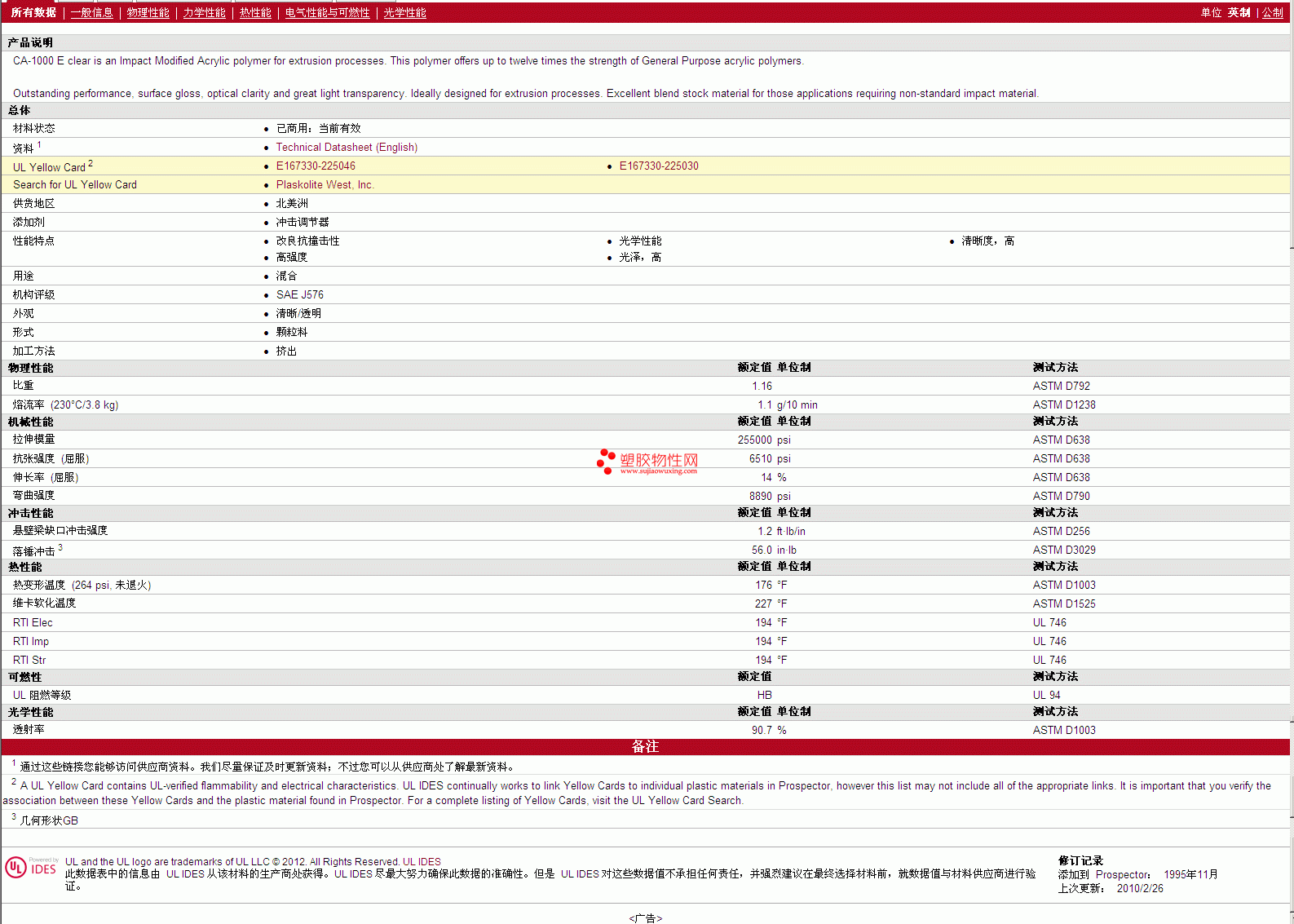Select deflection temperature value 176

tap(763, 585)
